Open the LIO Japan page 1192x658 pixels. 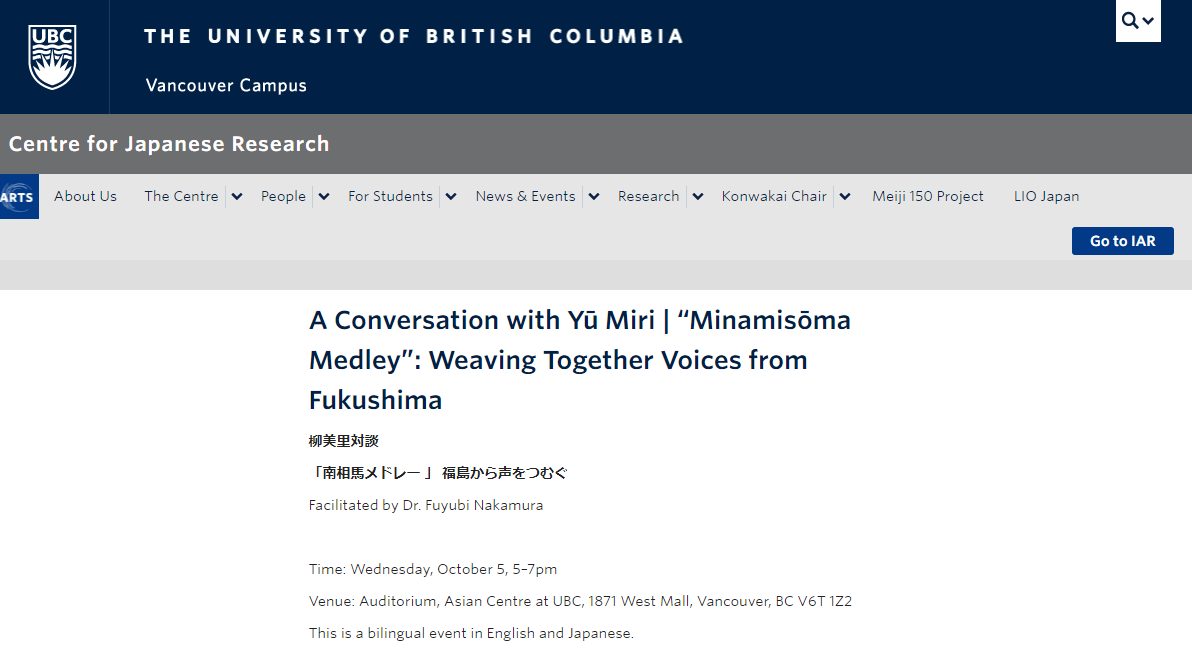point(1046,196)
